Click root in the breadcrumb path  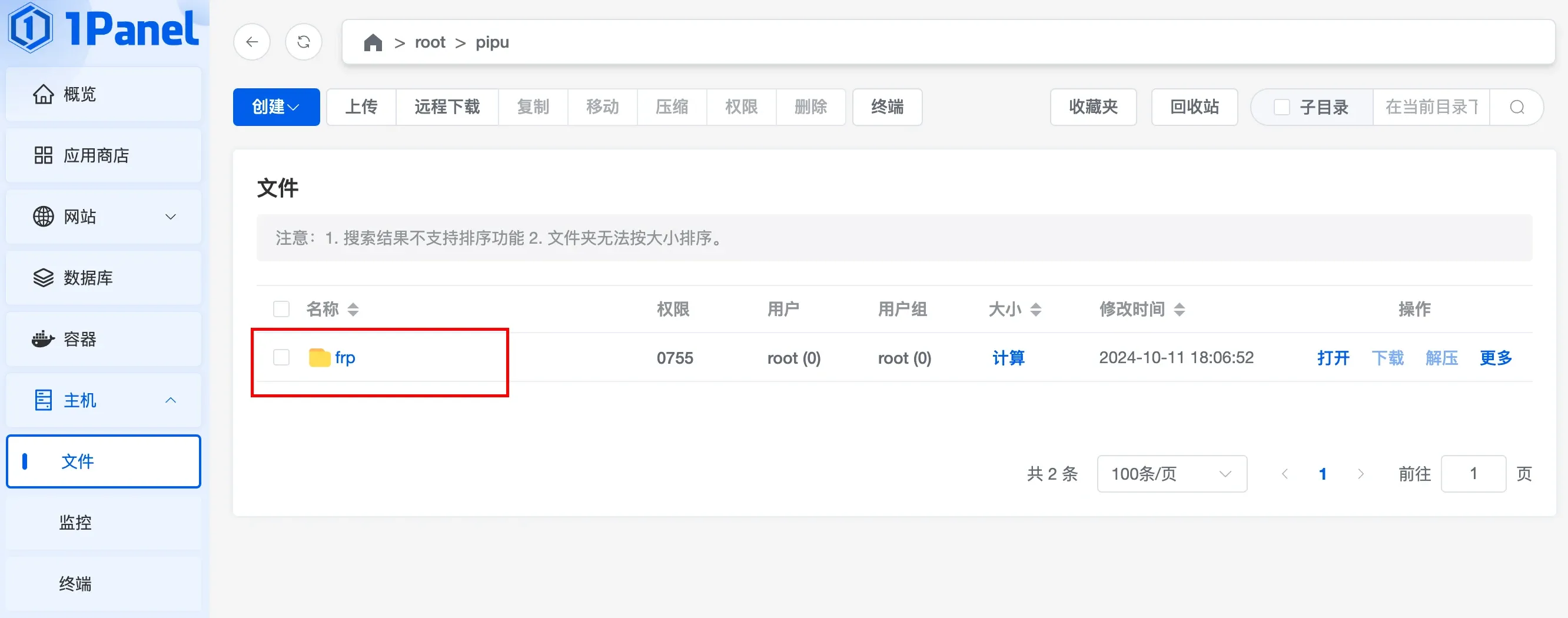click(x=430, y=42)
